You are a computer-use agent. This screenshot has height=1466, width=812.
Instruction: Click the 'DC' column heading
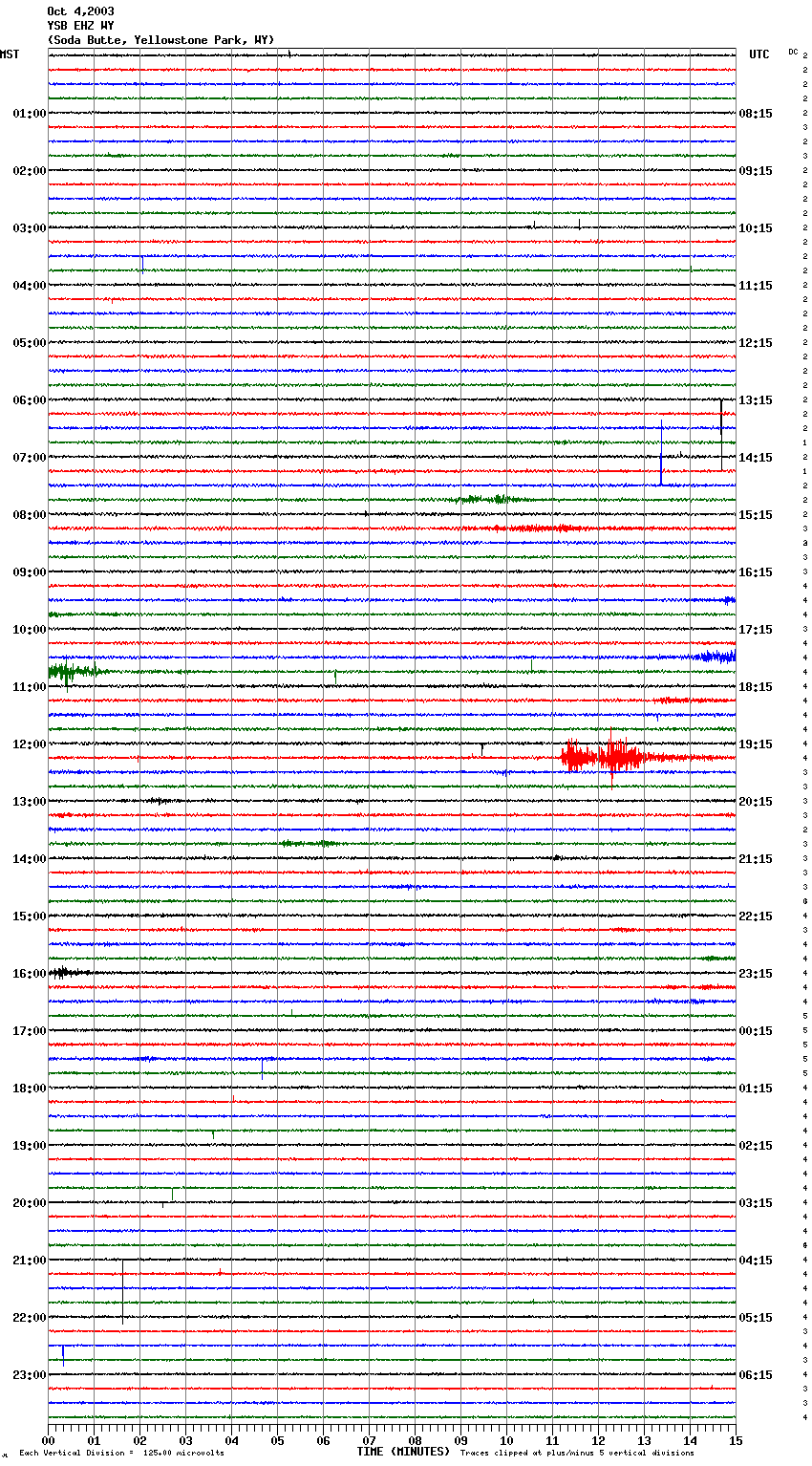[x=793, y=52]
